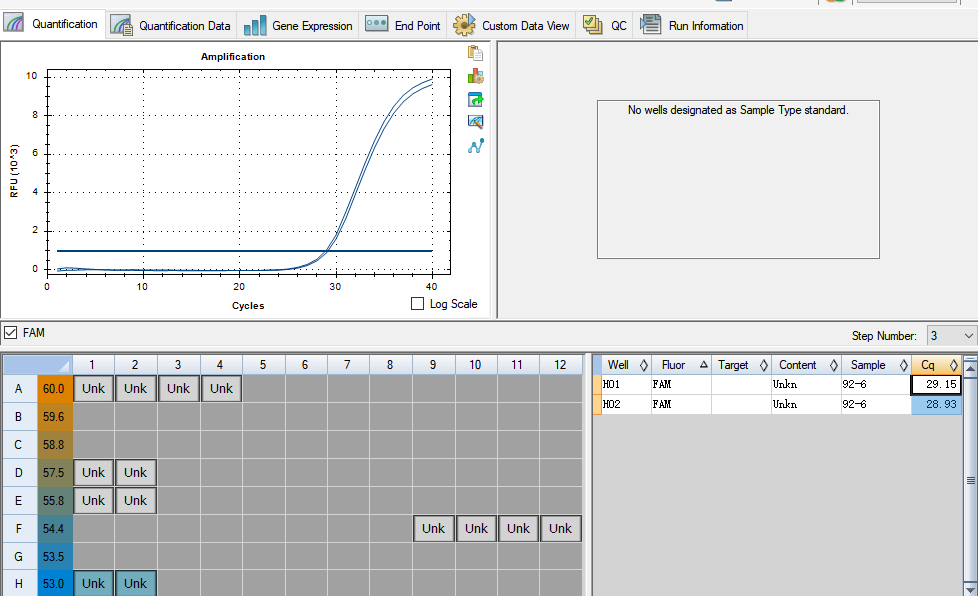Select well A4 Unk in plate grid
This screenshot has width=978, height=596.
pos(221,388)
